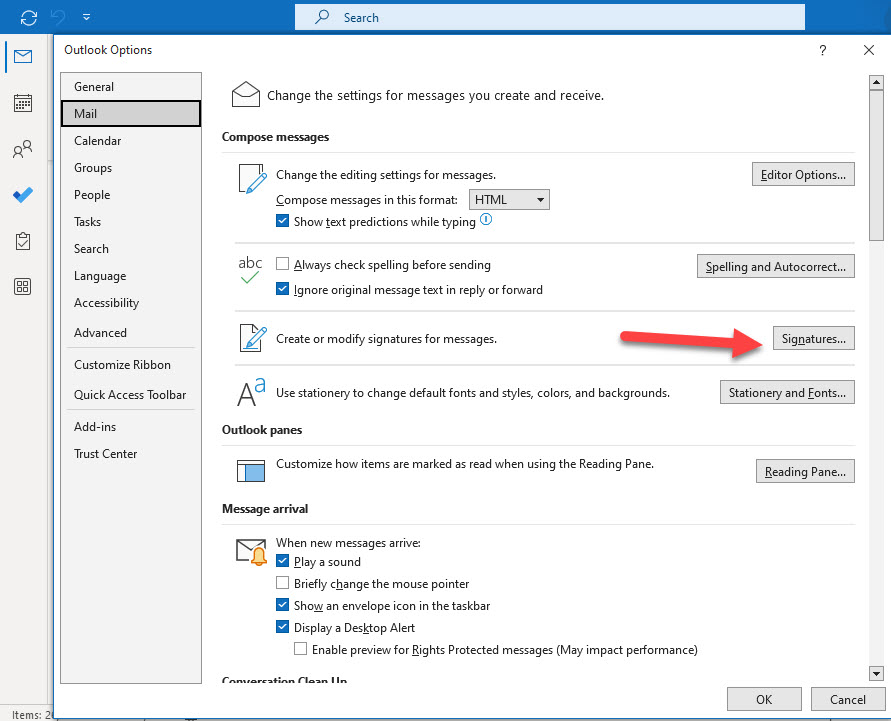Image resolution: width=891 pixels, height=721 pixels.
Task: Open the Trust Center category
Action: (131, 454)
